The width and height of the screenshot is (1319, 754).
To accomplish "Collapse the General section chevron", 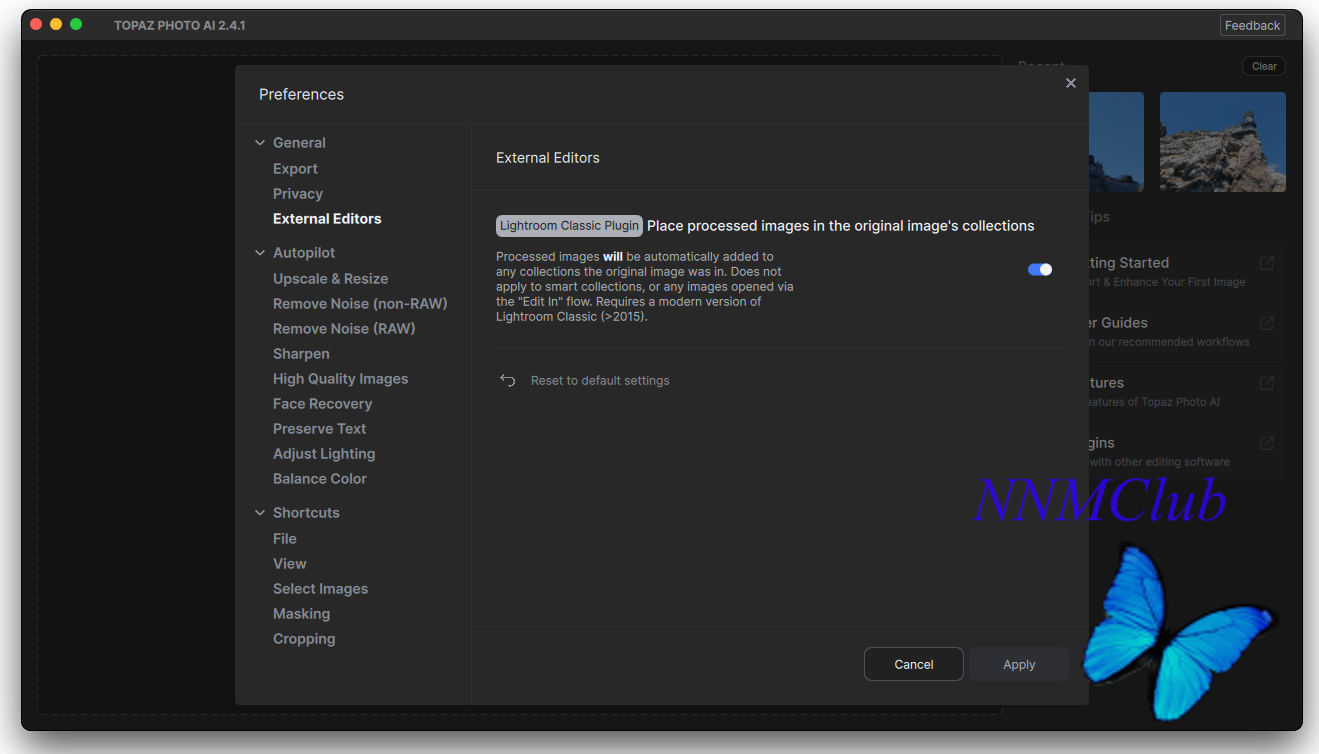I will [260, 143].
